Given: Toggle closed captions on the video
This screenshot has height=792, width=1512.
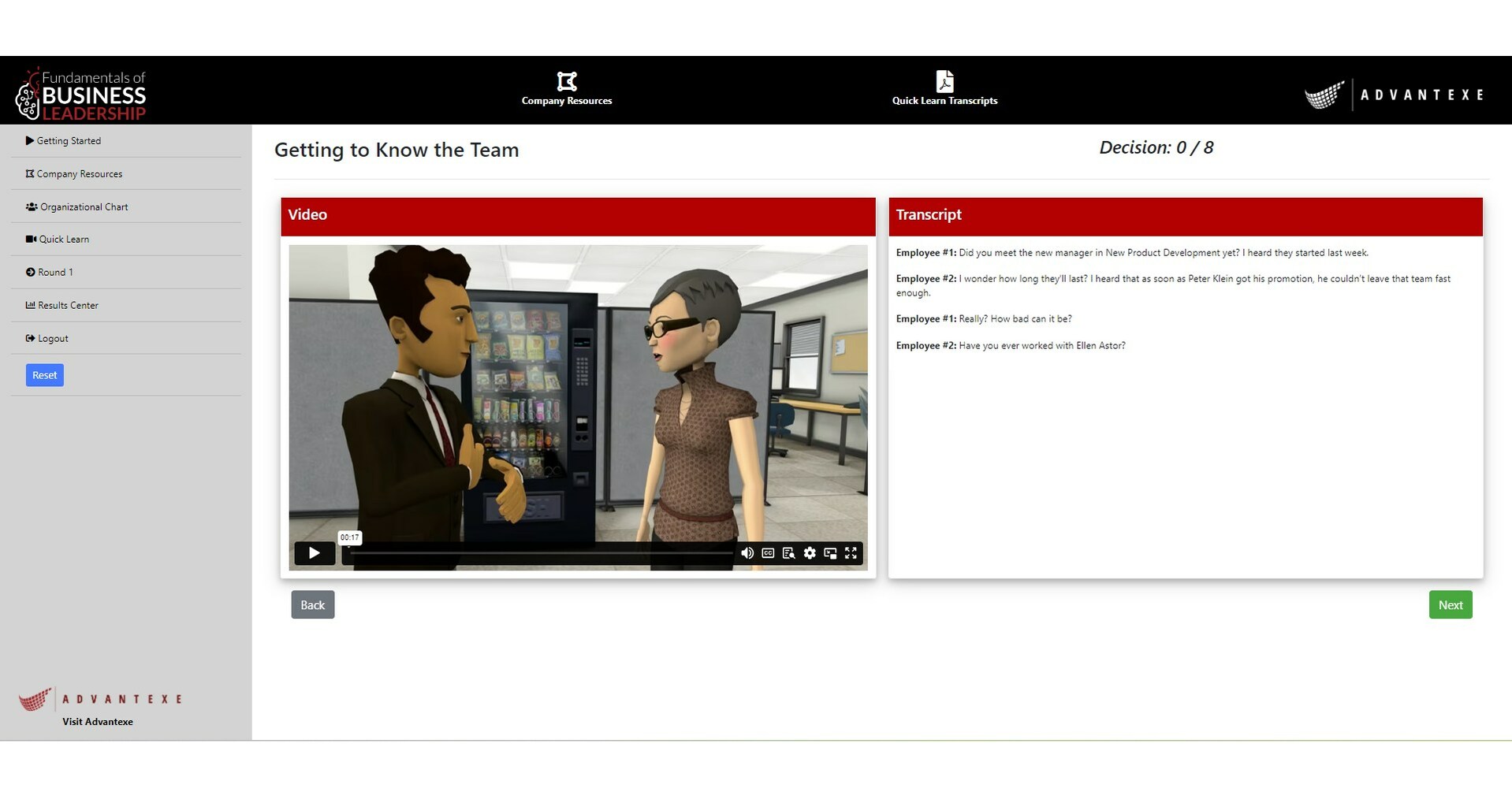Looking at the screenshot, I should coord(767,553).
